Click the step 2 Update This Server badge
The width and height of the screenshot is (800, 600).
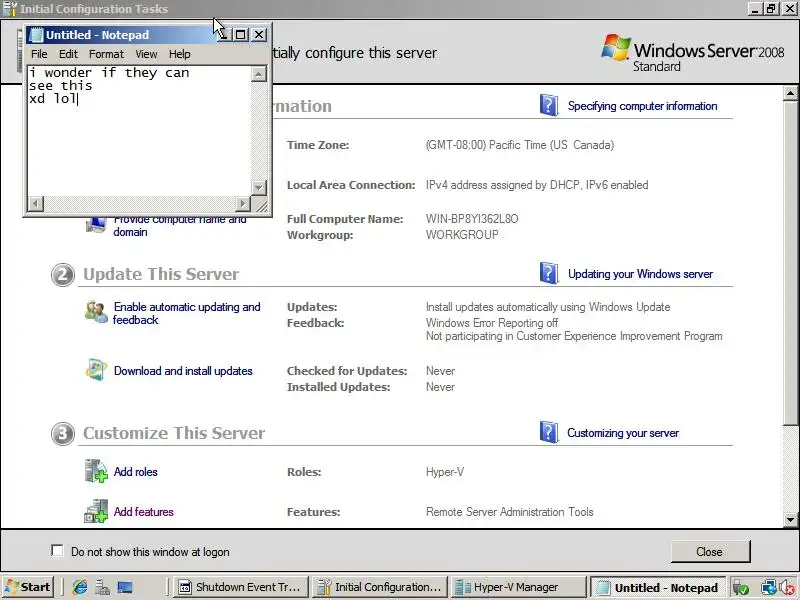pyautogui.click(x=63, y=274)
